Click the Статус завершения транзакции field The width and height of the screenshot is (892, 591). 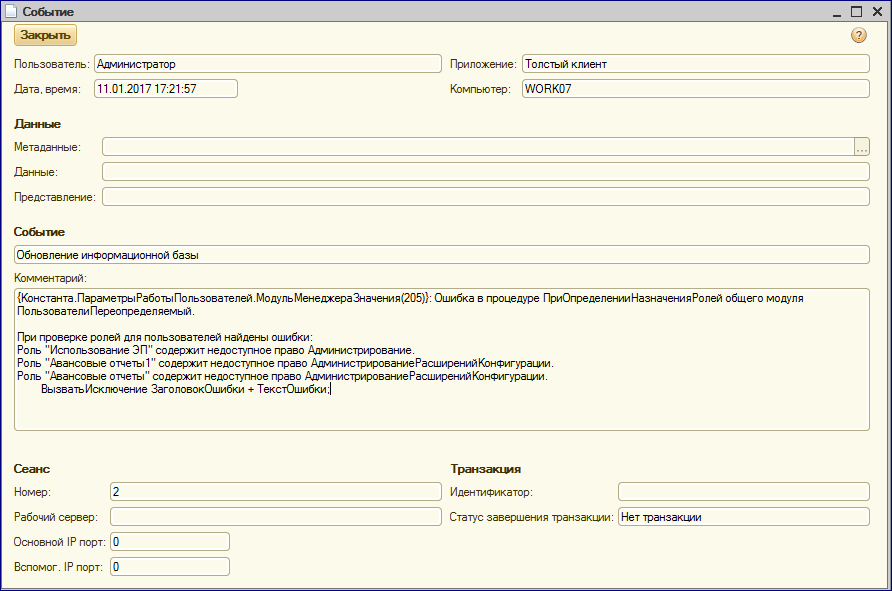[743, 517]
